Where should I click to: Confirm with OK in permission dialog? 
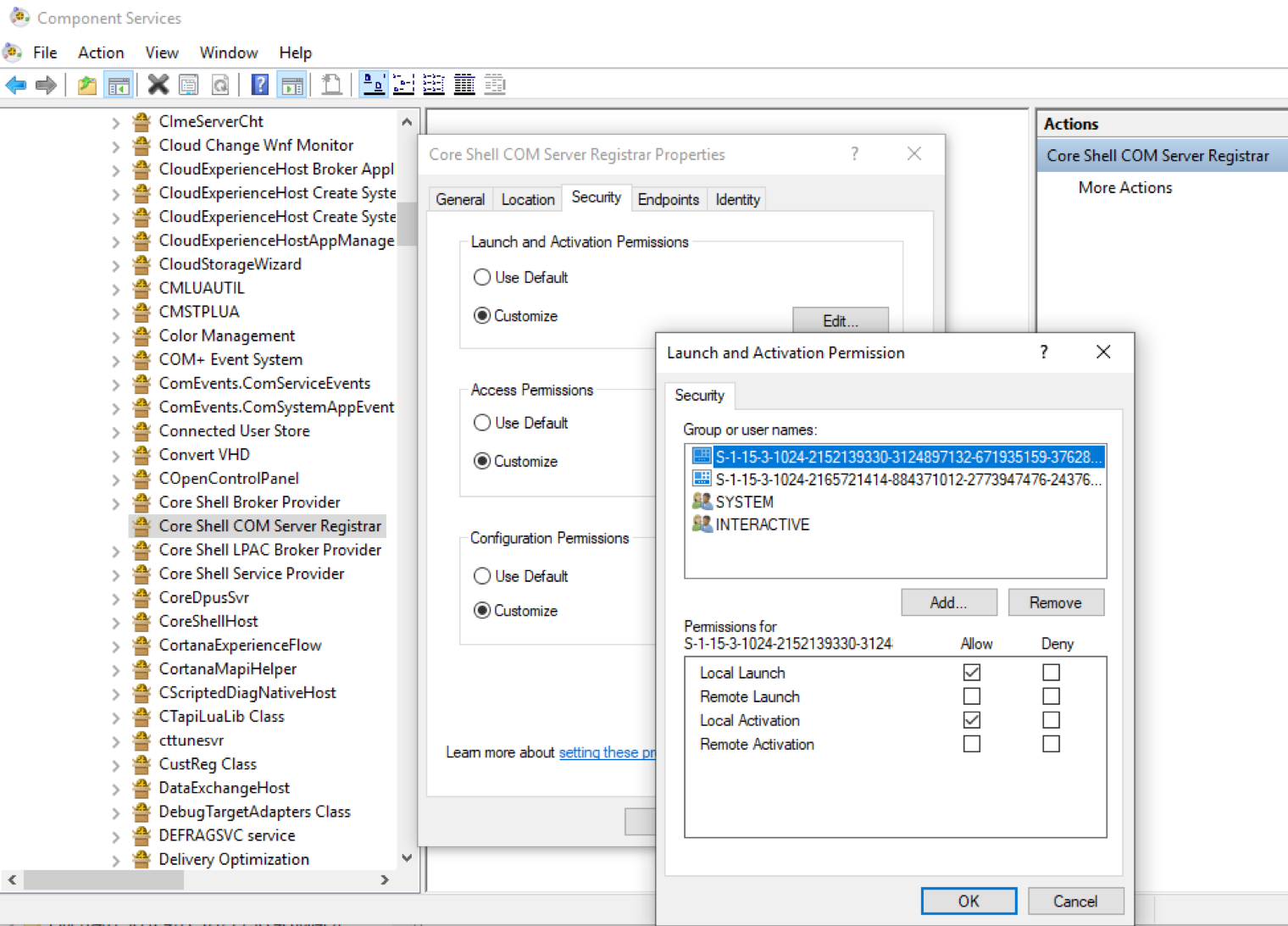pyautogui.click(x=969, y=901)
